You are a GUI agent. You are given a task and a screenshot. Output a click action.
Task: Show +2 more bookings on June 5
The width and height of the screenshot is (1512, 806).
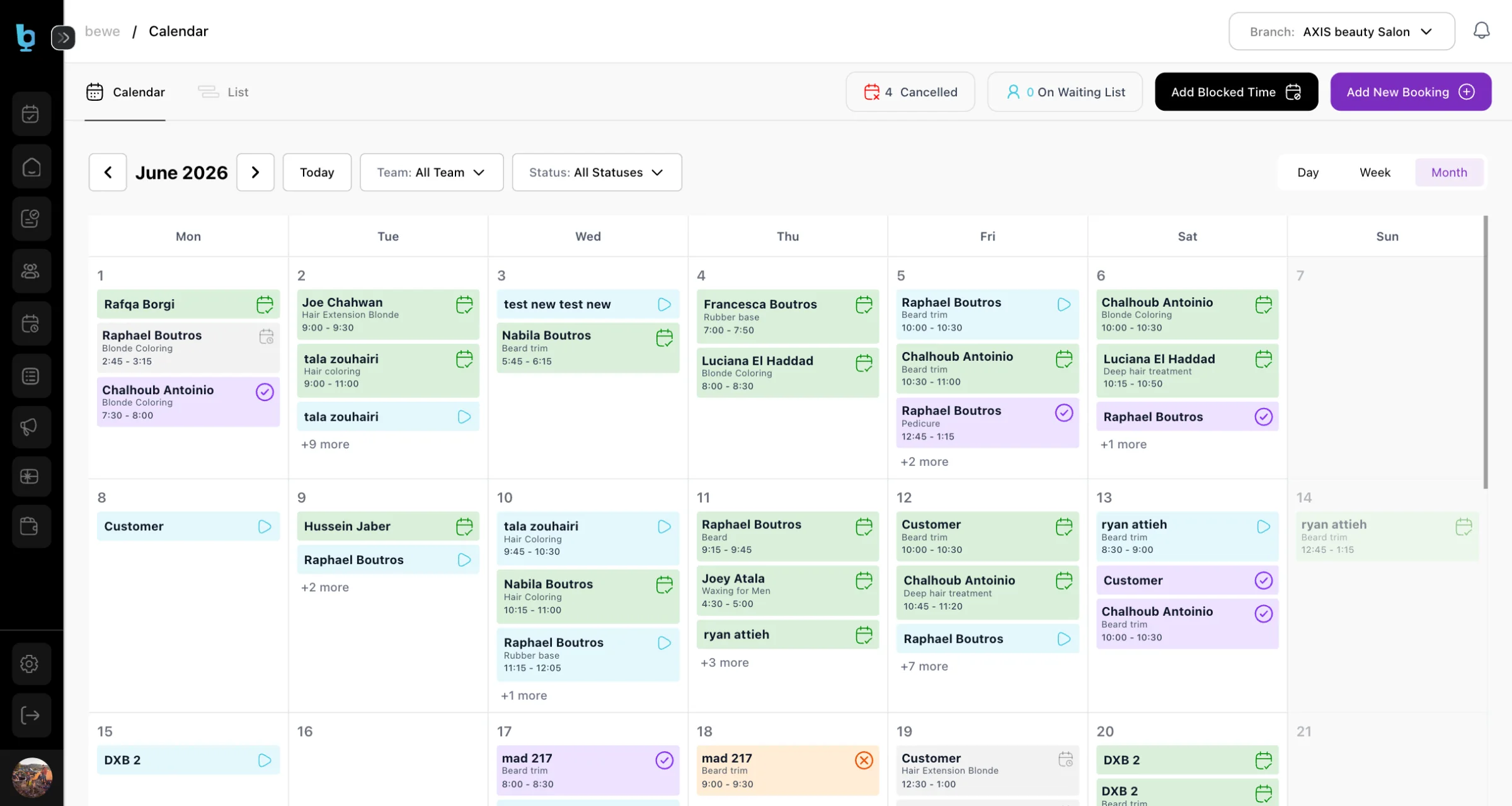(924, 462)
